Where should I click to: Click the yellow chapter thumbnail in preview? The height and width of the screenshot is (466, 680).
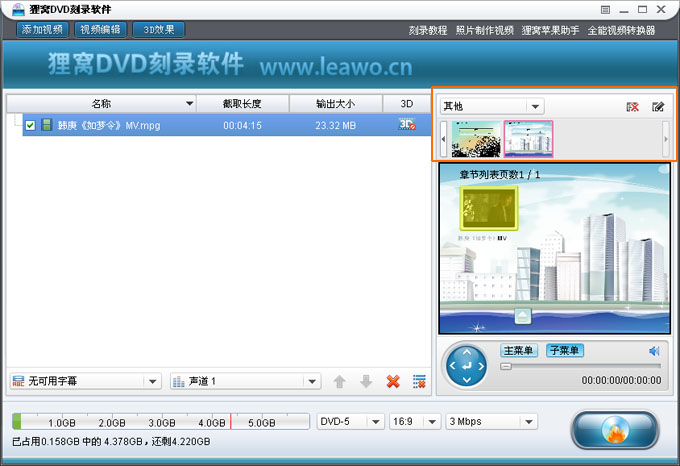(489, 208)
